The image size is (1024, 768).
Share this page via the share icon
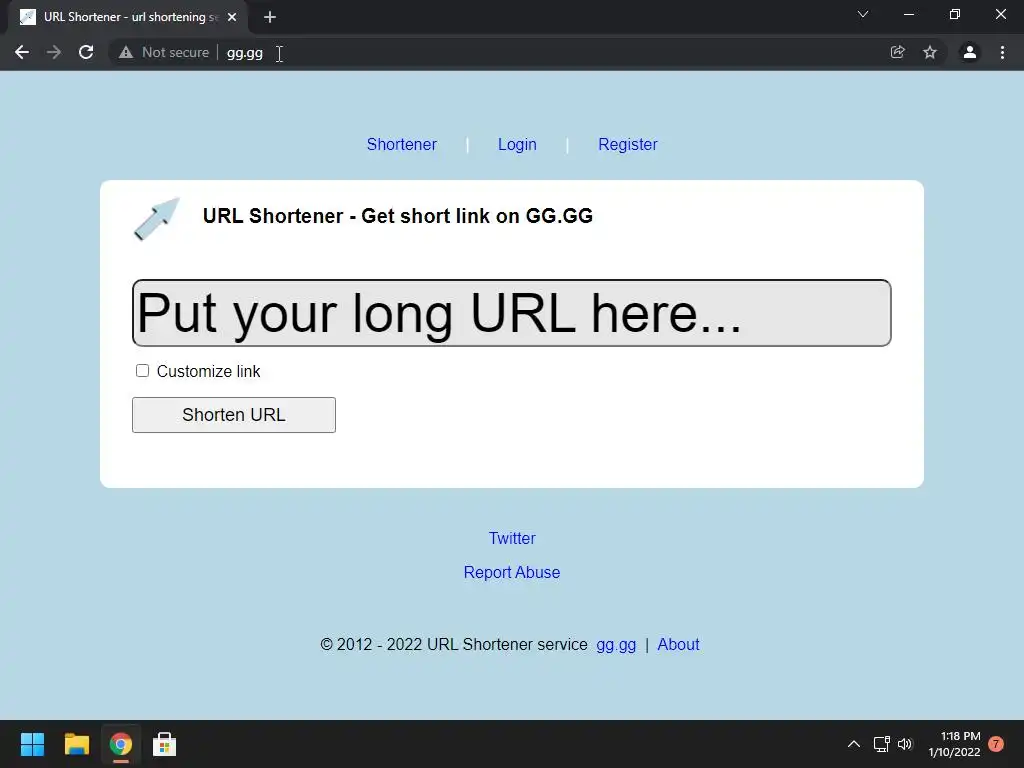click(x=898, y=52)
